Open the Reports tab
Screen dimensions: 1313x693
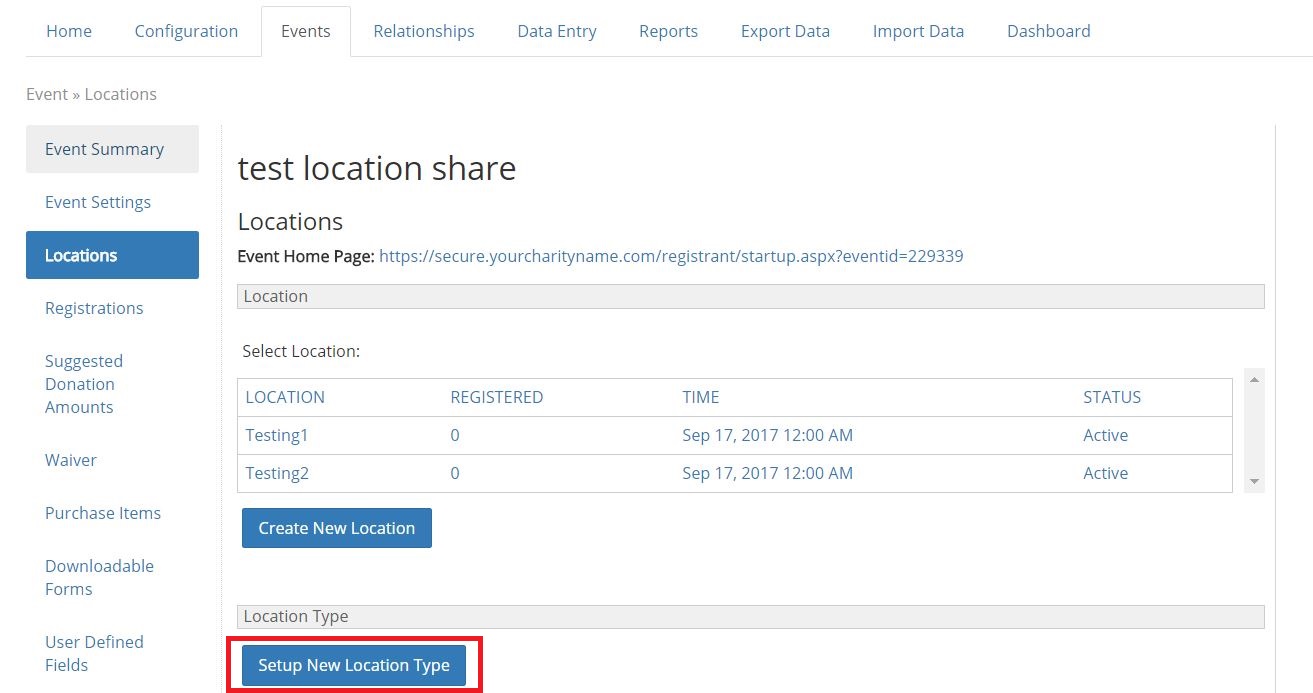point(668,31)
